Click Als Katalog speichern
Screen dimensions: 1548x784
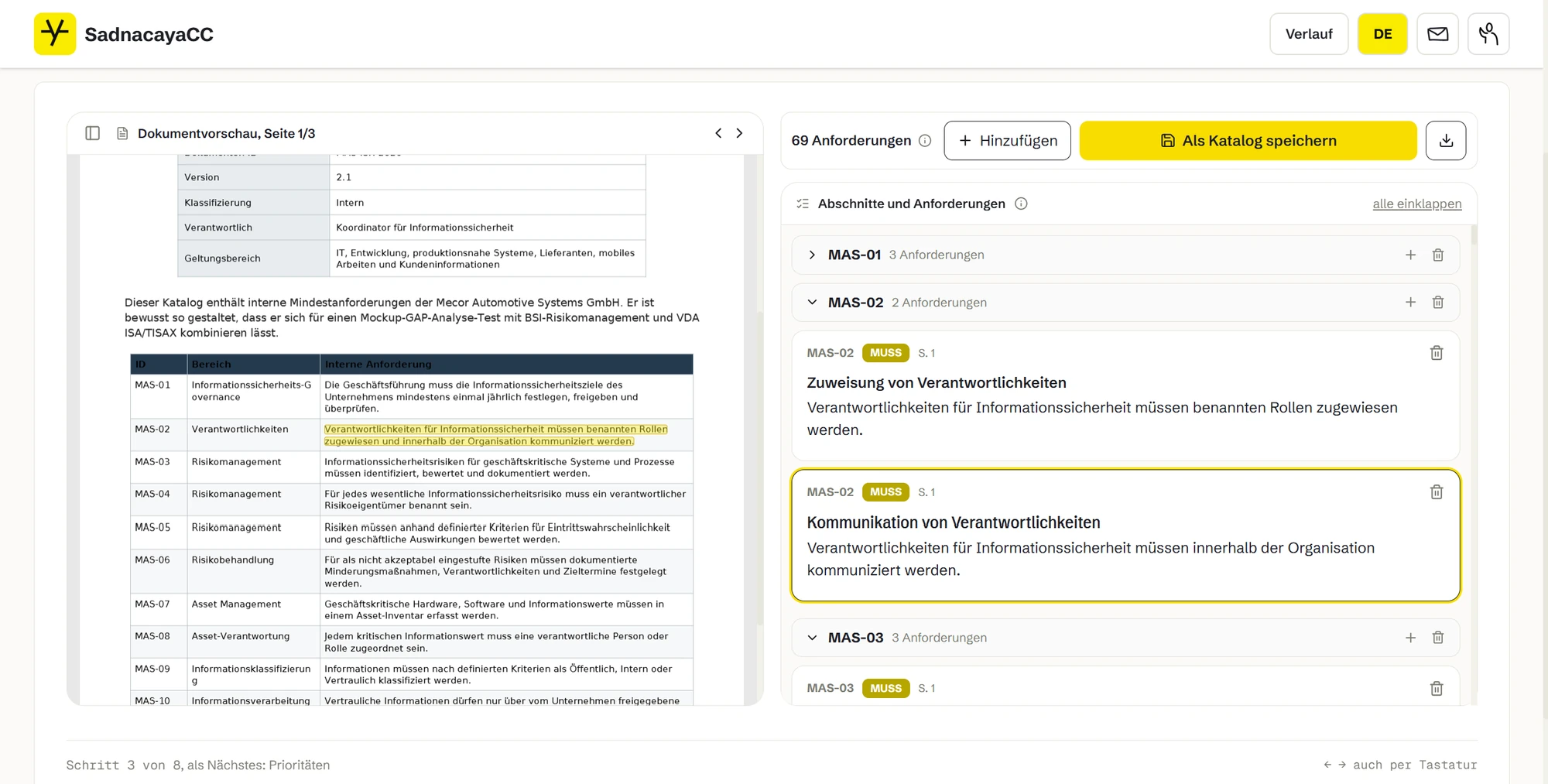[x=1248, y=141]
